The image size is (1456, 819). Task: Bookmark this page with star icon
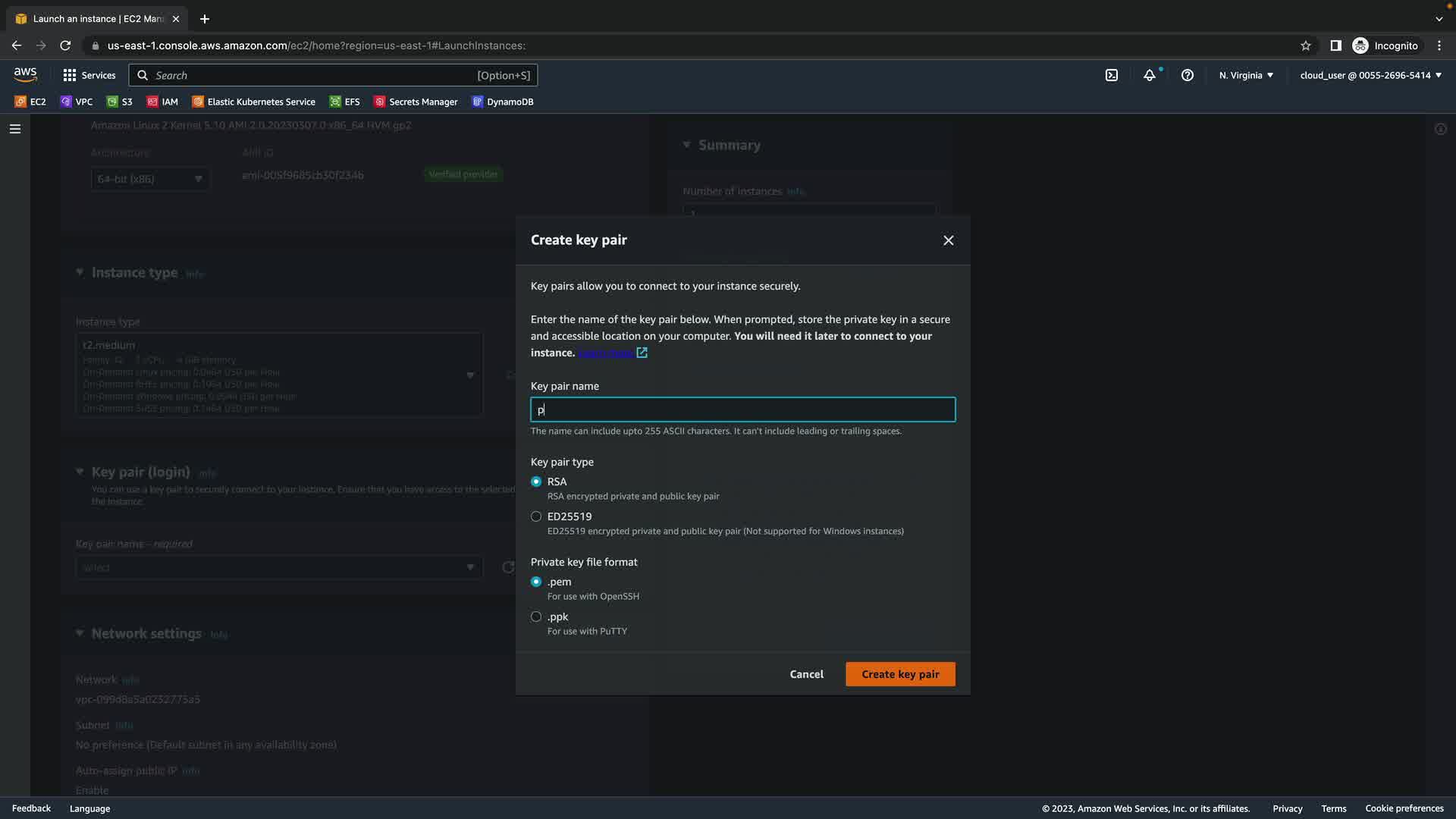click(x=1306, y=45)
